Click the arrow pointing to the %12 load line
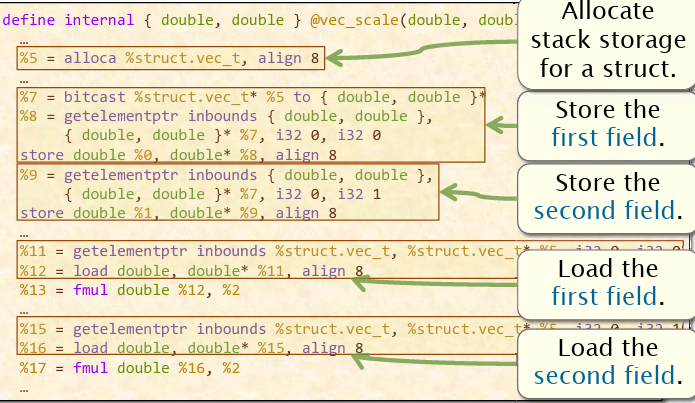 click(x=430, y=281)
